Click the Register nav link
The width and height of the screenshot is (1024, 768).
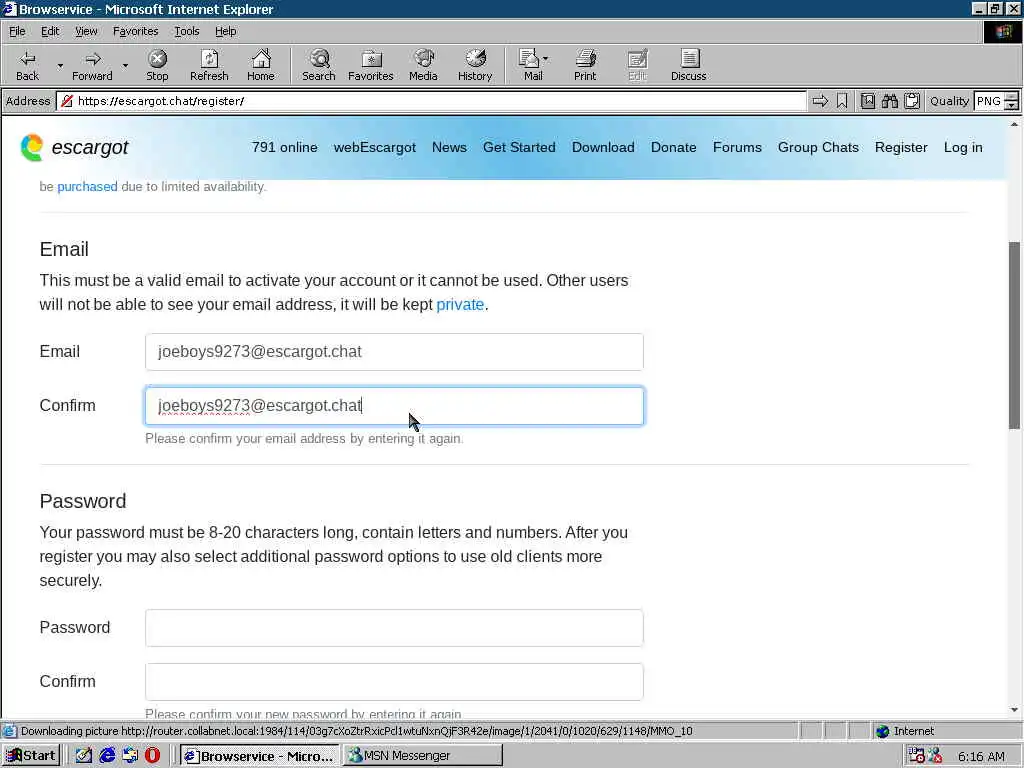pyautogui.click(x=901, y=148)
